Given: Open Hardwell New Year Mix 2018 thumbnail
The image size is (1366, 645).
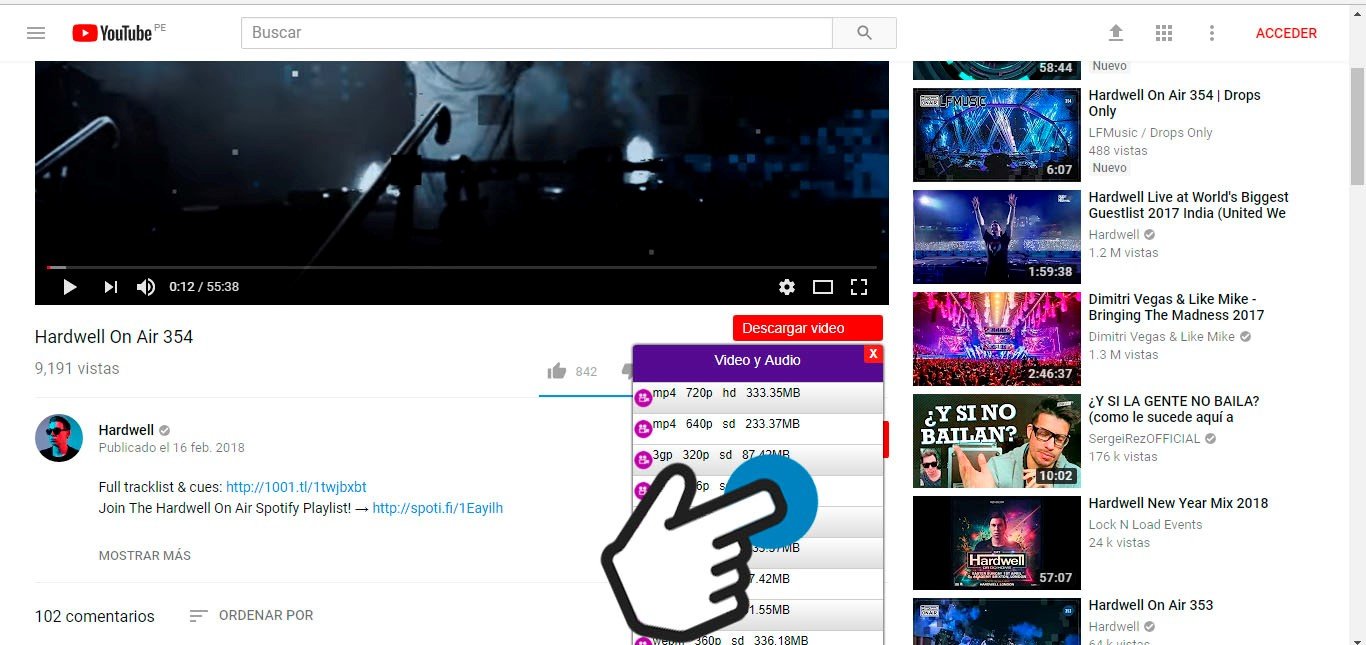Looking at the screenshot, I should 997,543.
